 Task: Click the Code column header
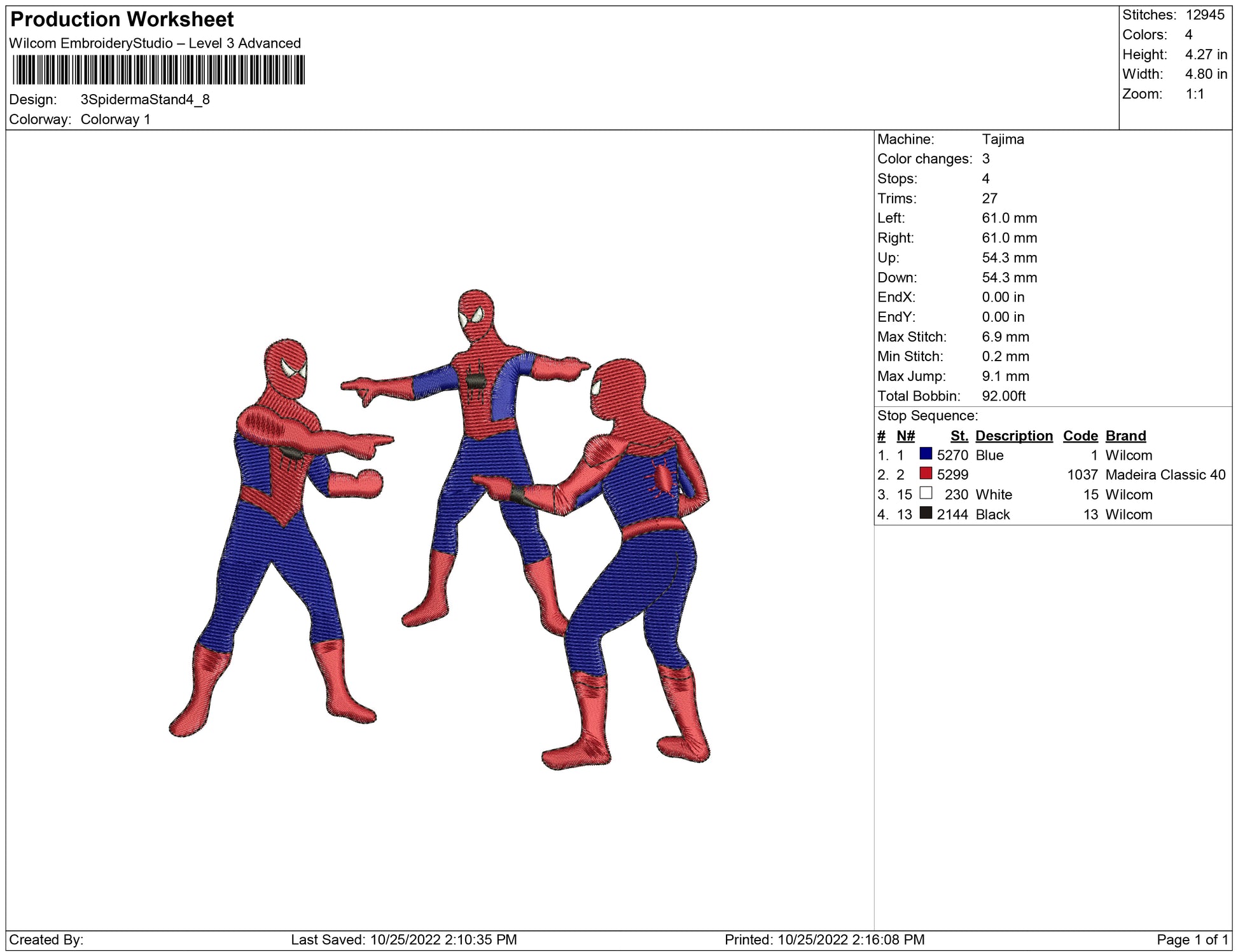[1080, 436]
